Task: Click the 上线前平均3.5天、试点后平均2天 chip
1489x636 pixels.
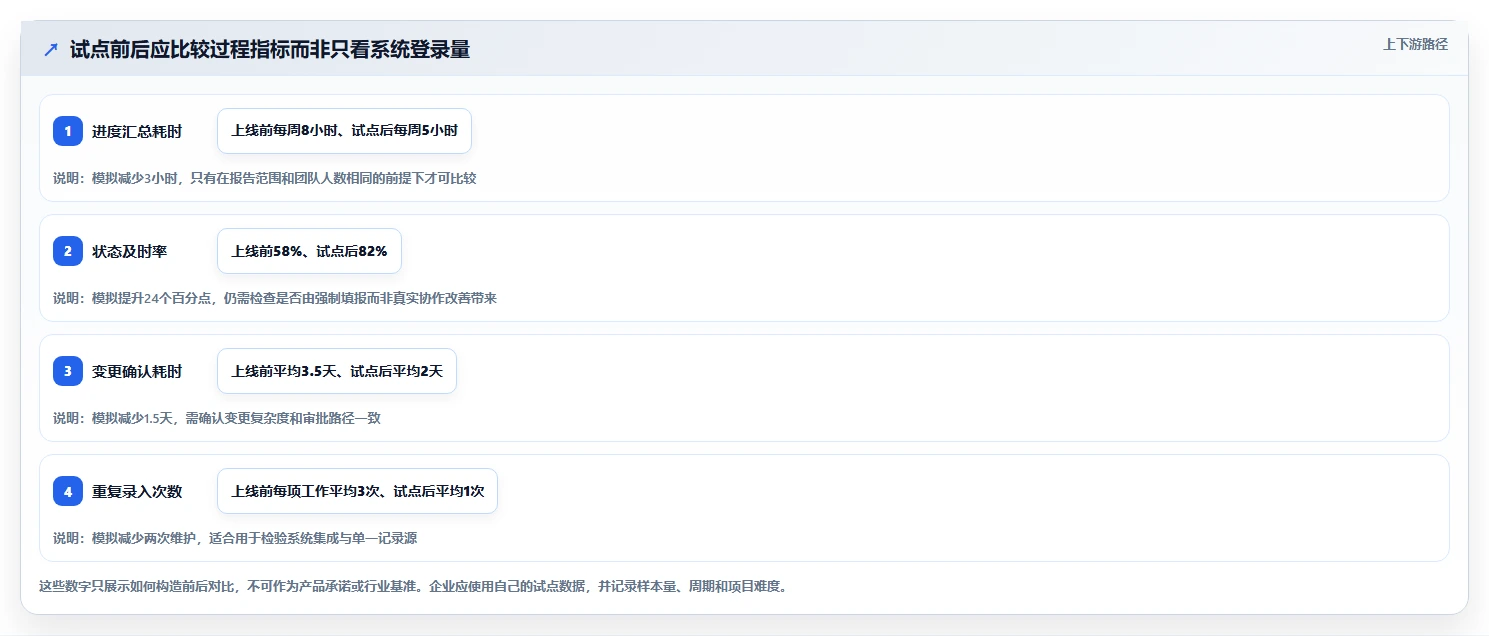Action: click(x=337, y=371)
